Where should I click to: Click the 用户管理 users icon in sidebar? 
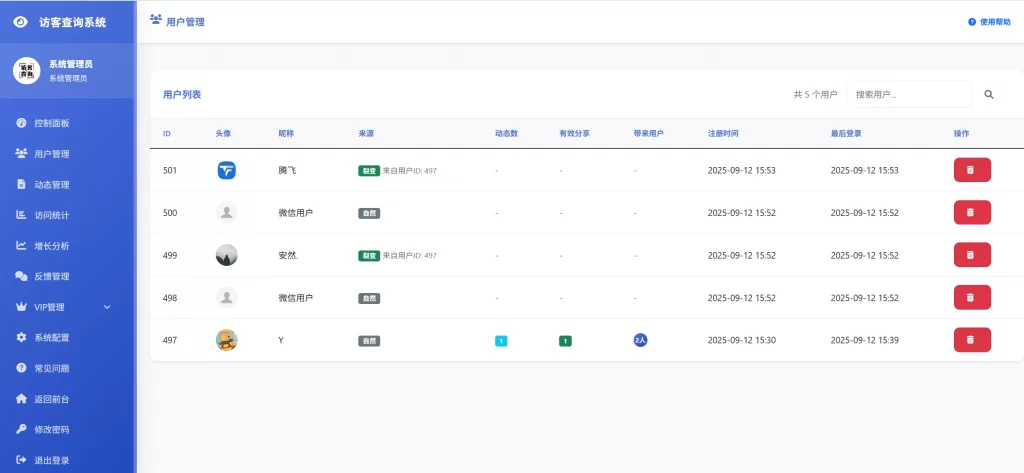coord(21,154)
